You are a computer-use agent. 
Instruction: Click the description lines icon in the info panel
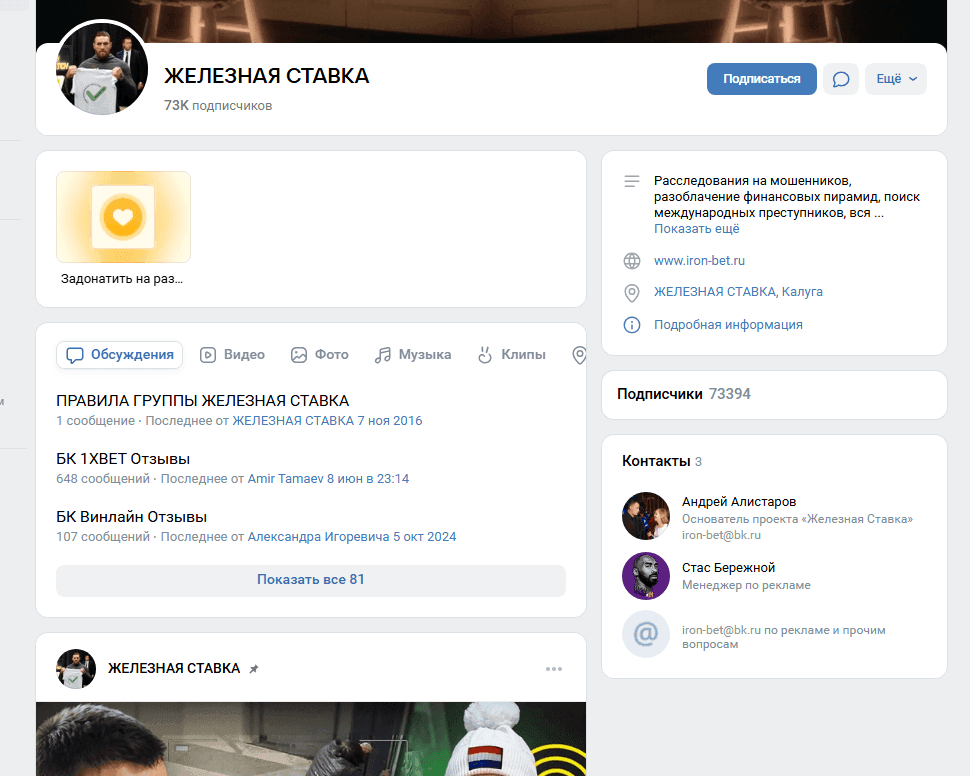(x=632, y=181)
